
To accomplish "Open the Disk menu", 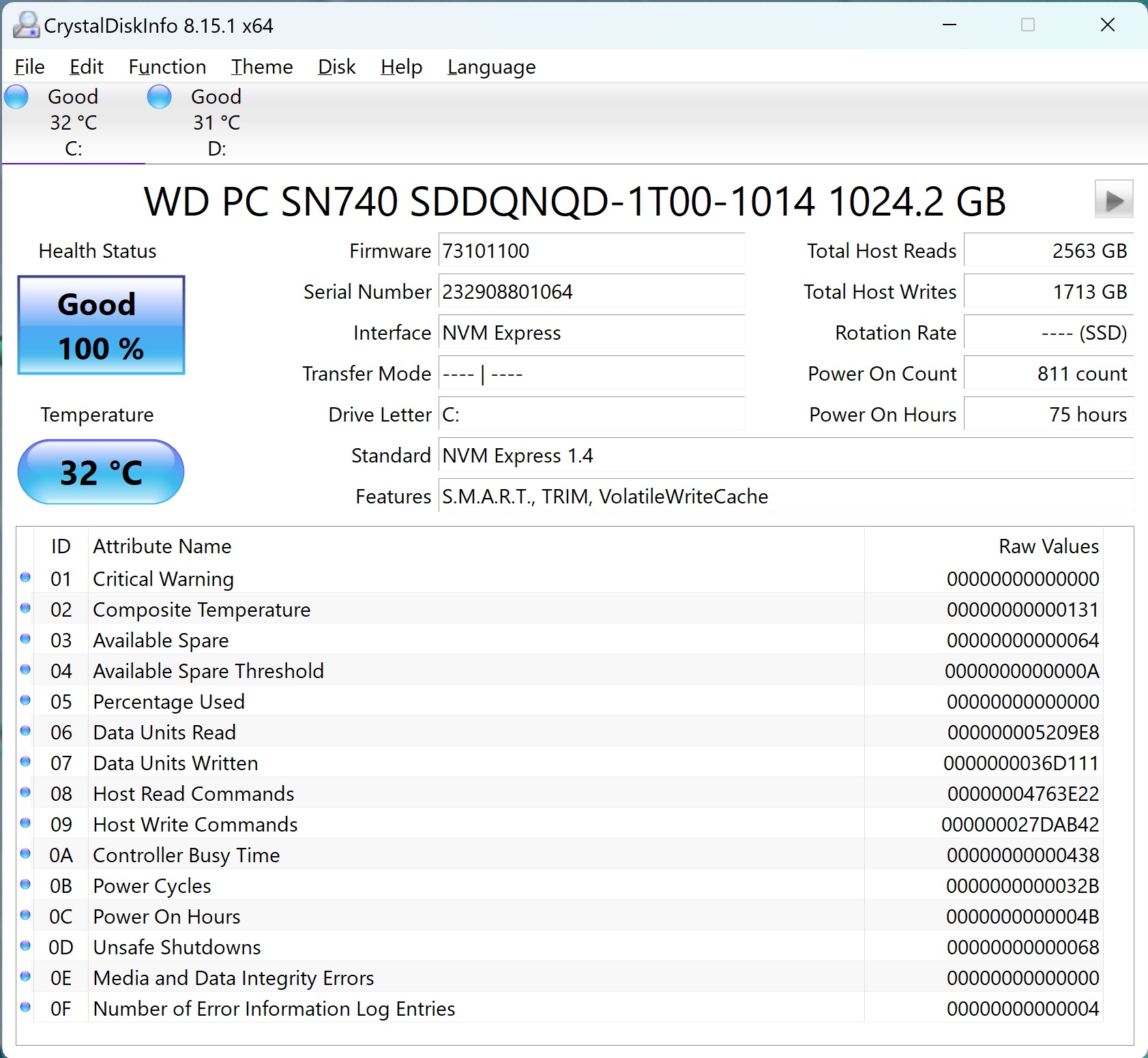I will [x=336, y=67].
